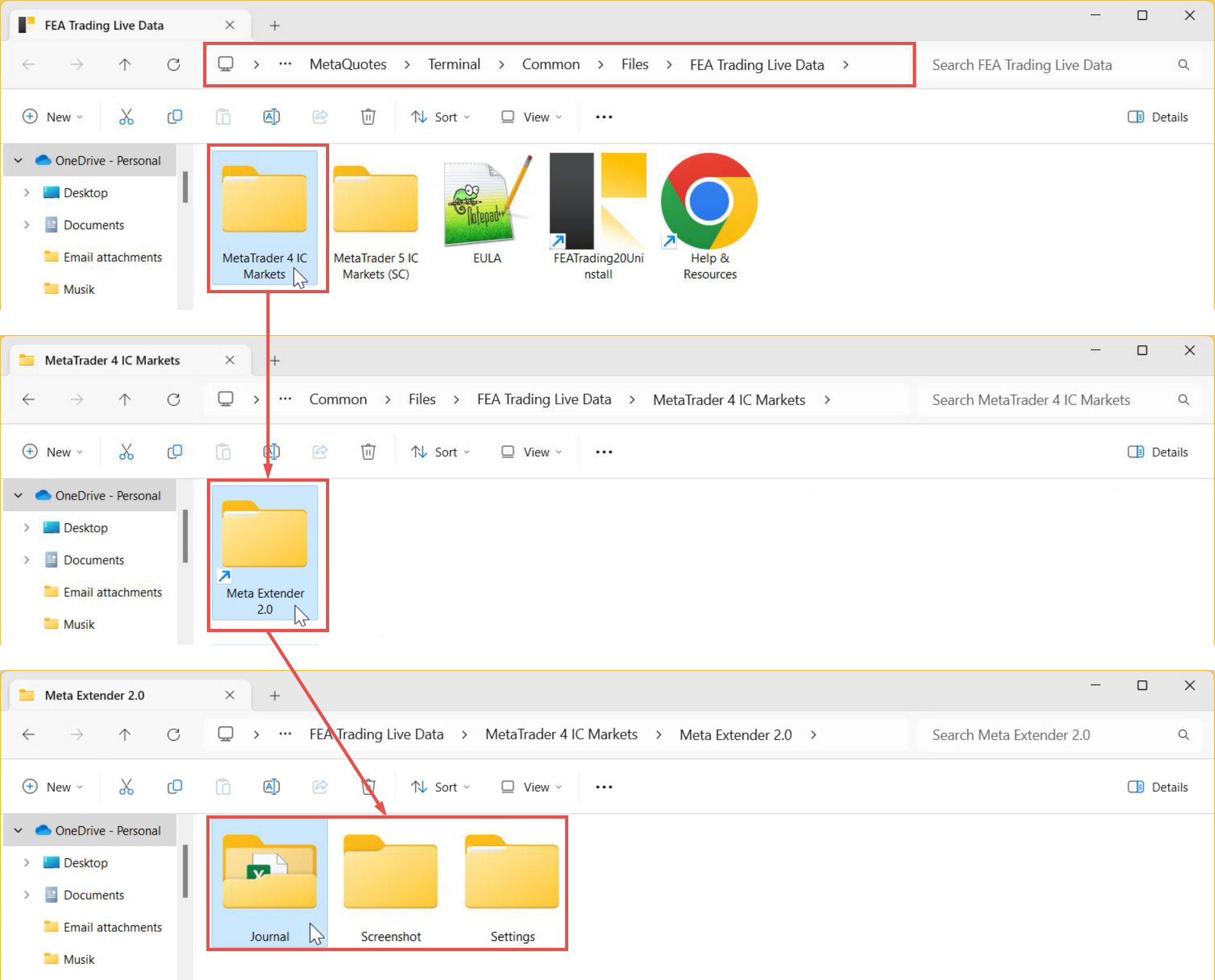The image size is (1215, 980).
Task: Go up one level in Meta Extender 2.0 window
Action: tap(125, 734)
